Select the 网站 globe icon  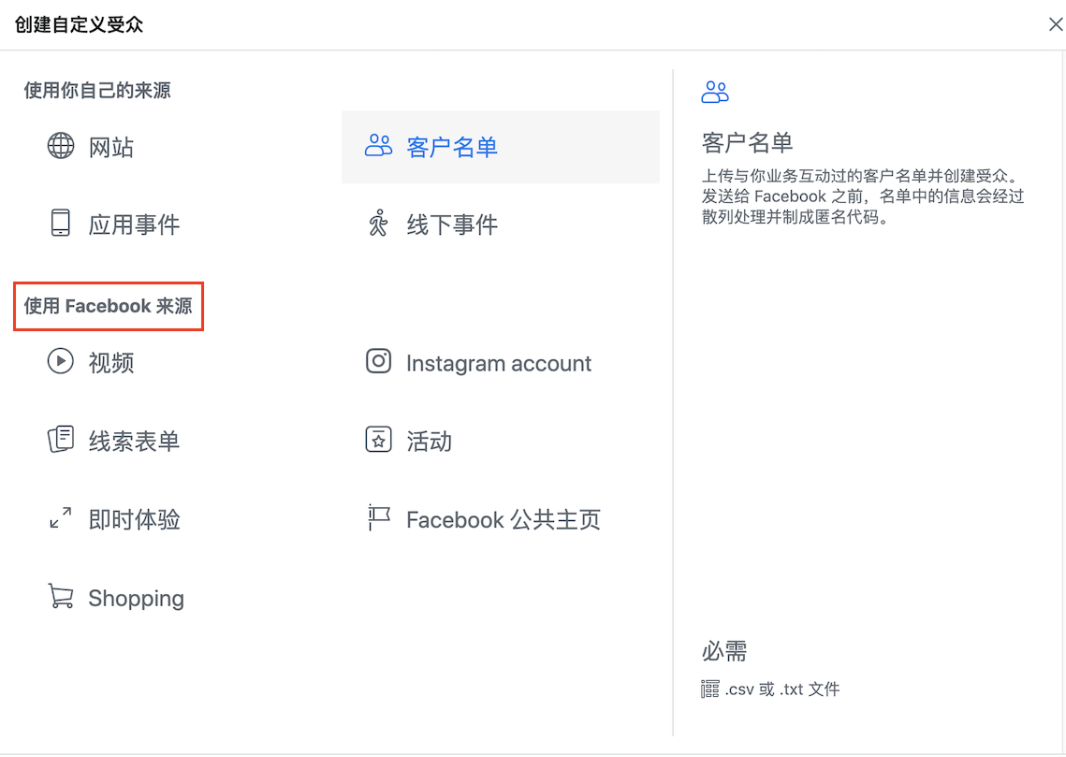point(61,146)
